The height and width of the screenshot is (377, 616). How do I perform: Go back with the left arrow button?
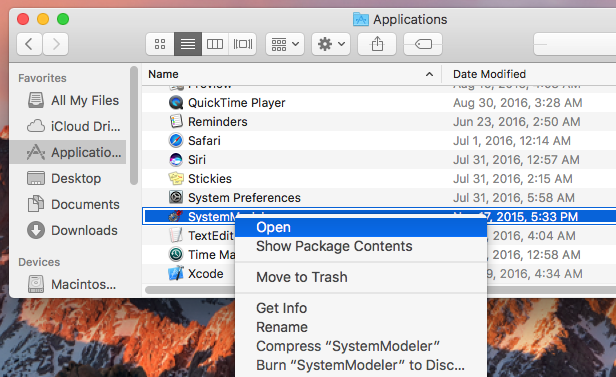point(29,44)
